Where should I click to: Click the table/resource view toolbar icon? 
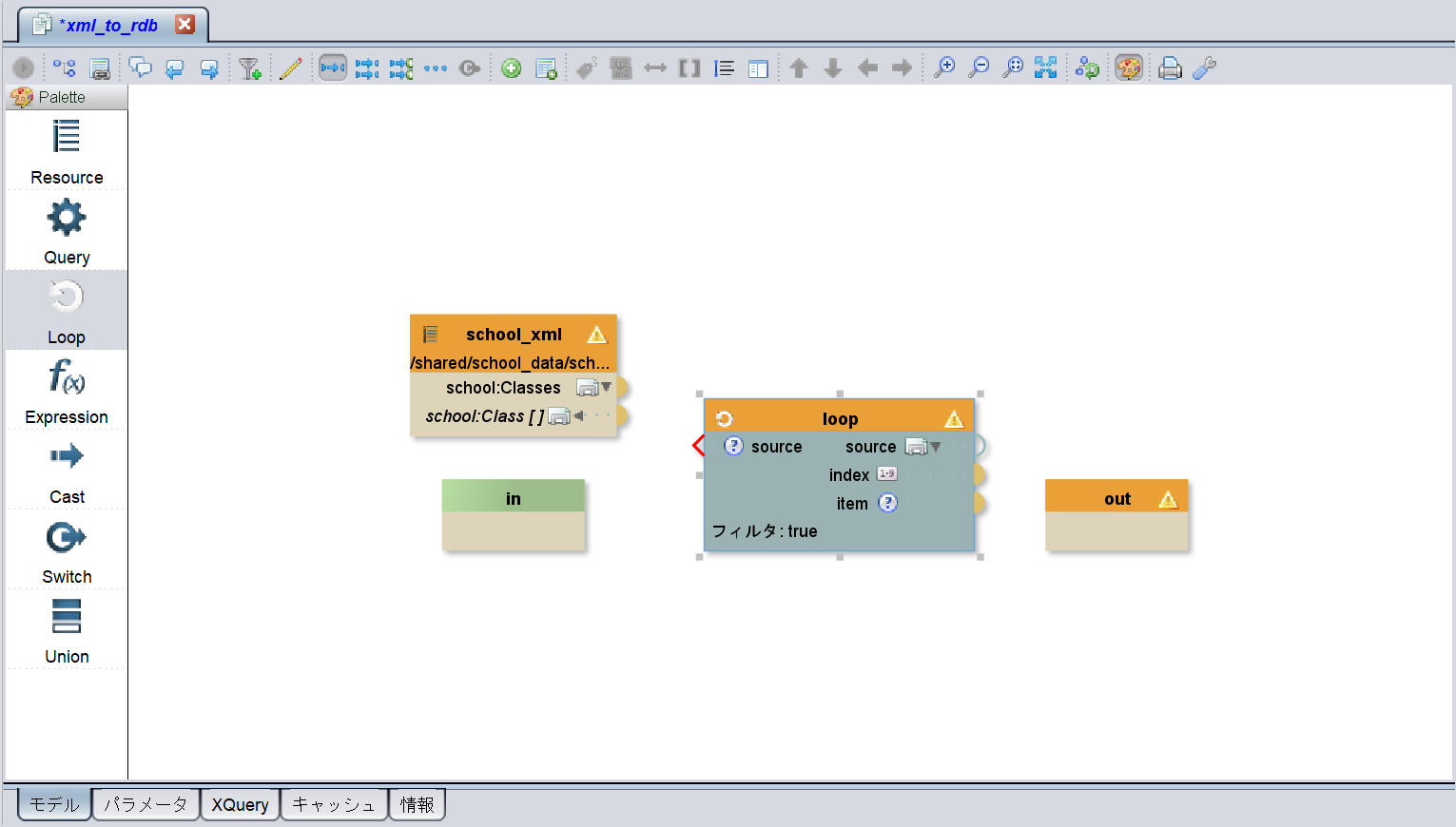pos(100,68)
